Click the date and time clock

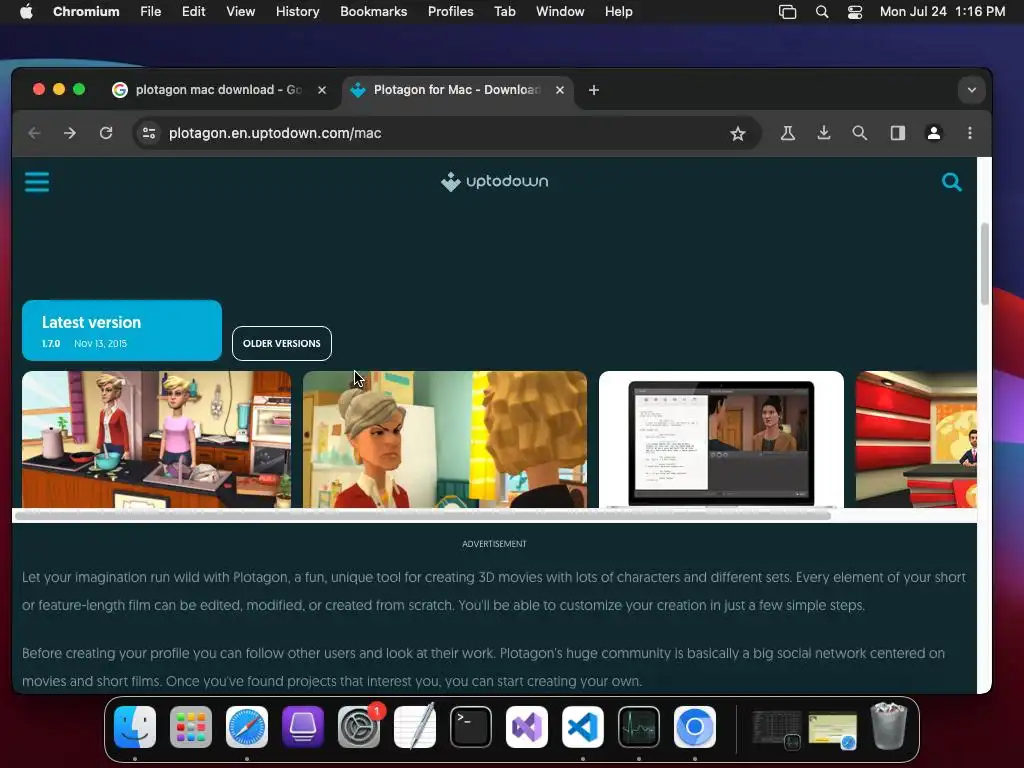942,12
